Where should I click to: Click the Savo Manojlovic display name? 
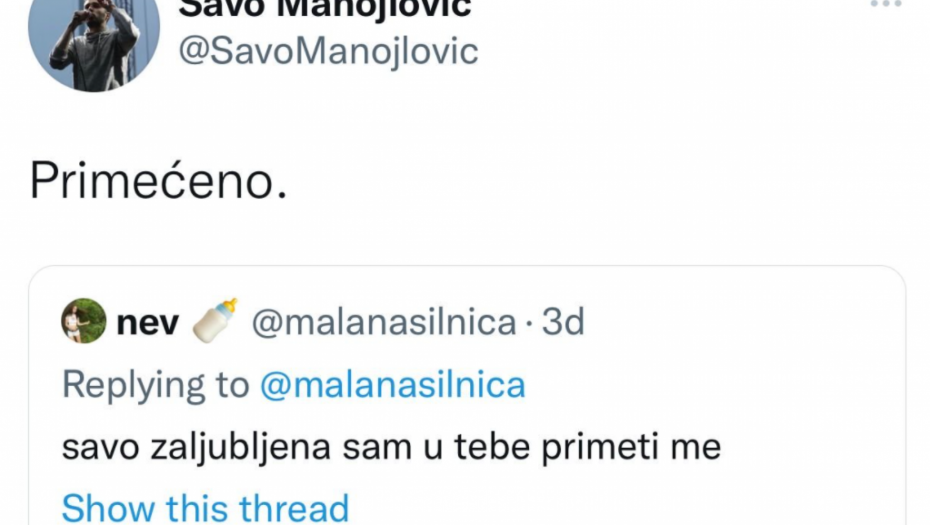pos(325,8)
